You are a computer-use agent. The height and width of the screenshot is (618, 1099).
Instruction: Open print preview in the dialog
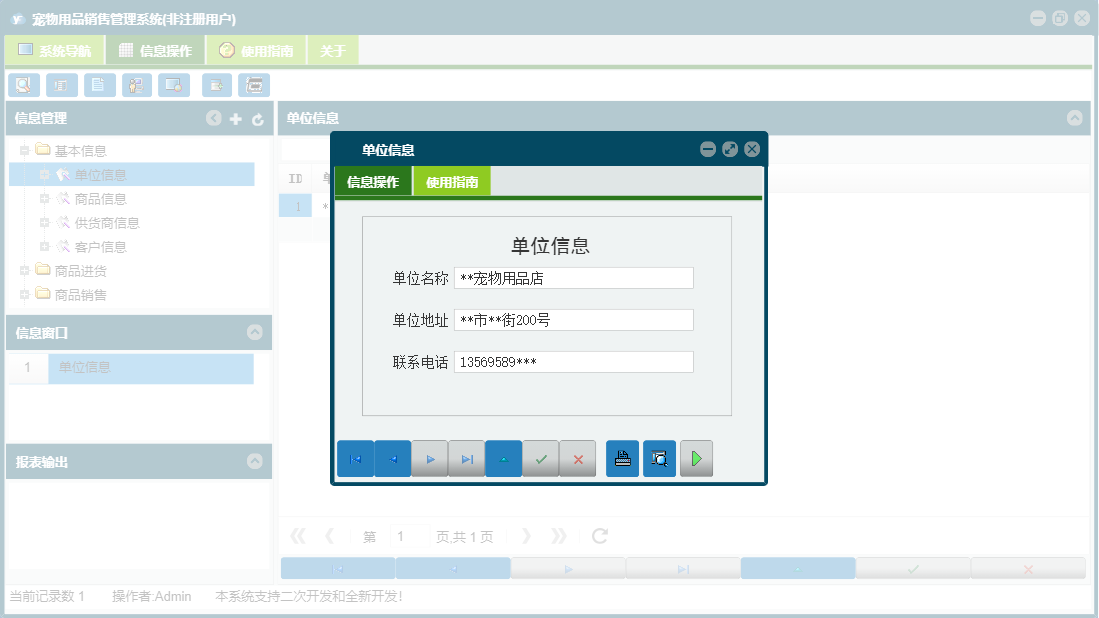pos(659,458)
